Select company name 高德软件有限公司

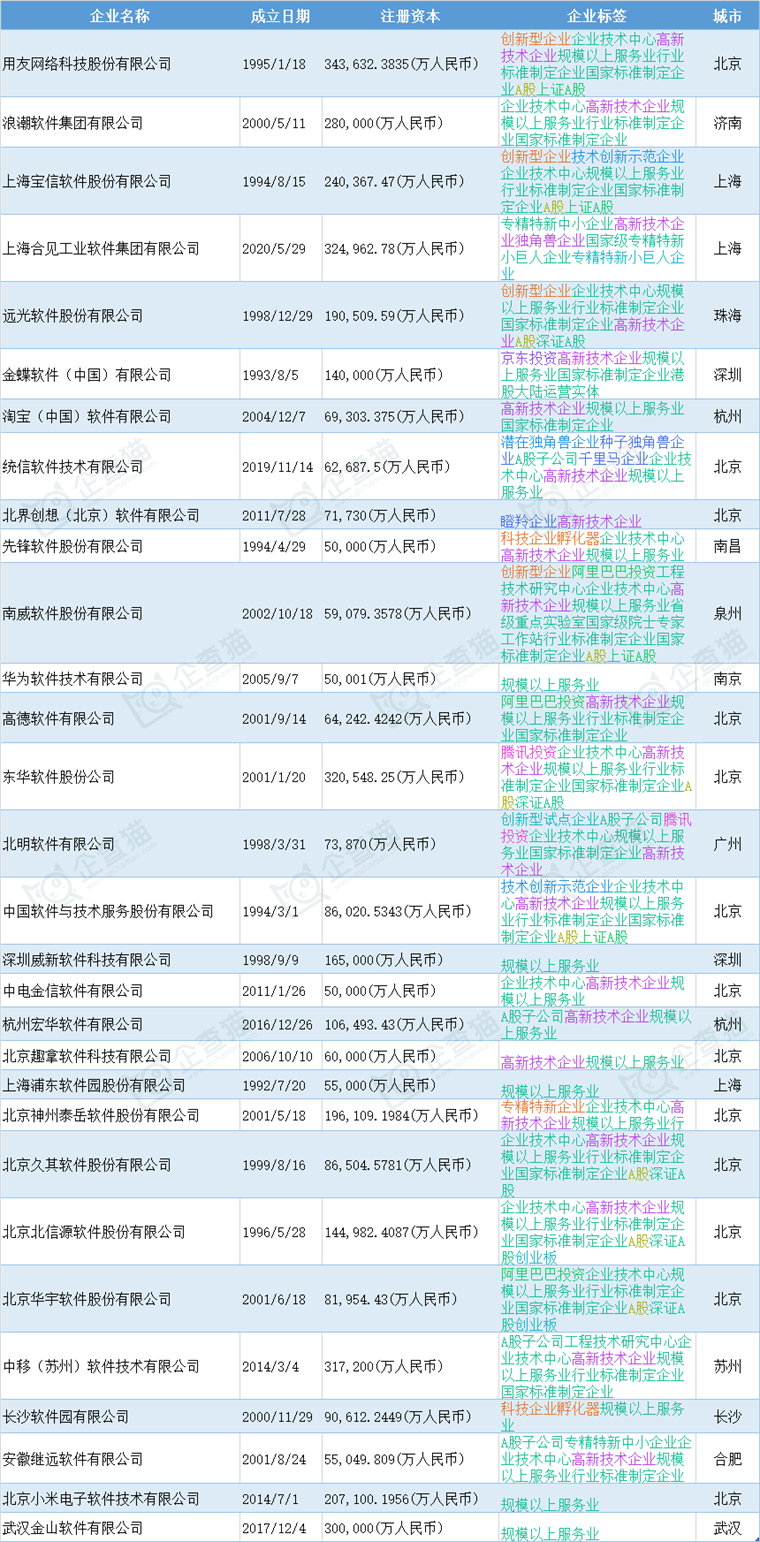(59, 718)
